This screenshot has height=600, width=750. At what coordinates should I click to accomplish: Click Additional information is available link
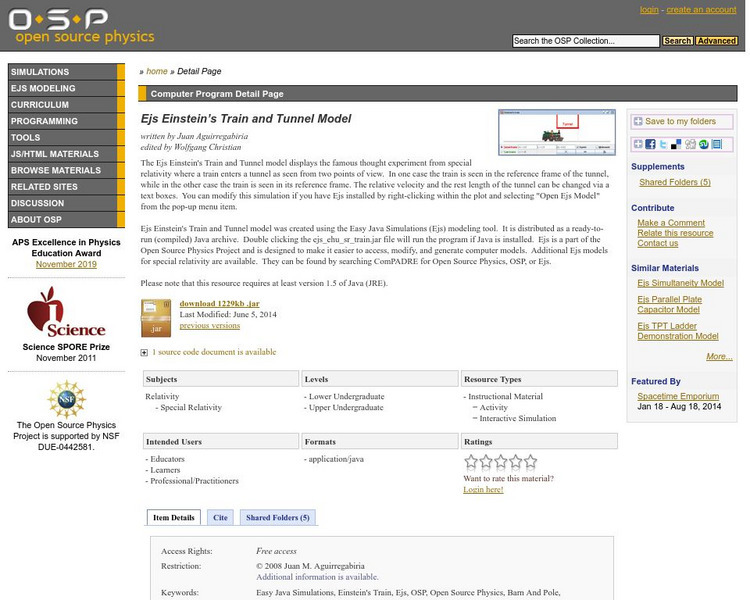click(x=317, y=577)
